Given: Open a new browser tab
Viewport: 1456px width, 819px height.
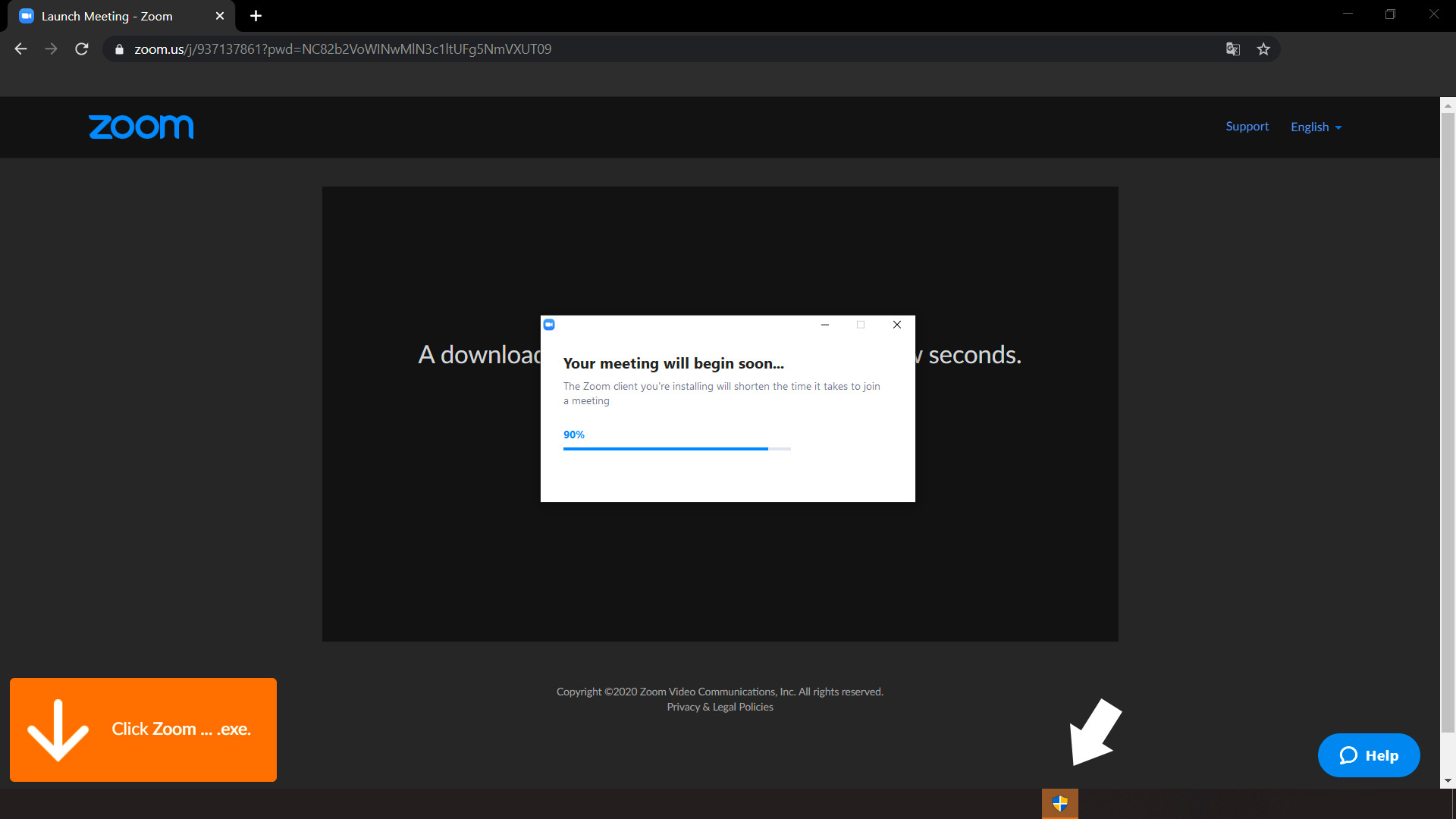Looking at the screenshot, I should tap(256, 16).
